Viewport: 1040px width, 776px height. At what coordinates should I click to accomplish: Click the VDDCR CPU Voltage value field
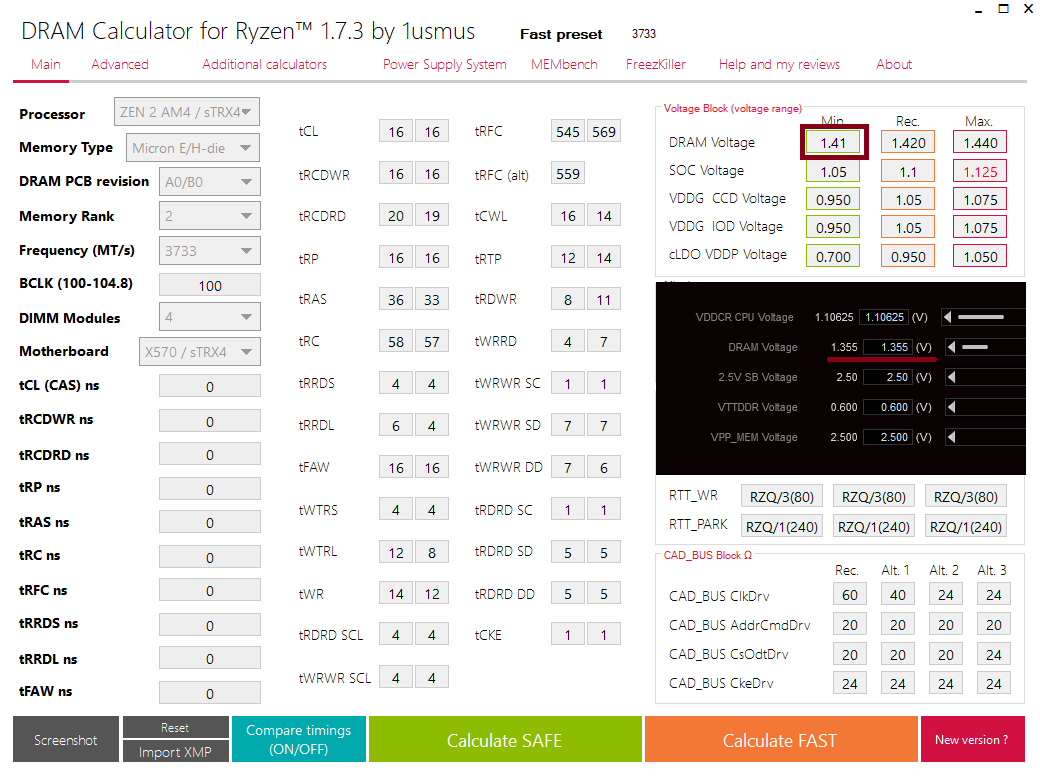coord(884,317)
